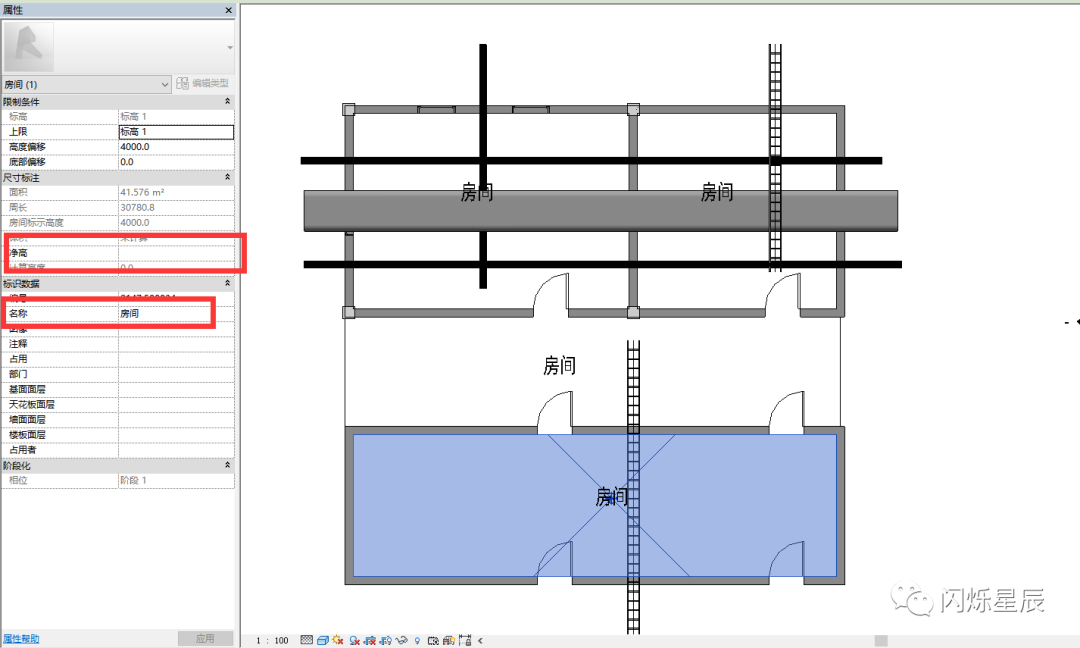Image resolution: width=1080 pixels, height=648 pixels.
Task: Click the 高度偏移 value field 4000.0
Action: click(176, 147)
